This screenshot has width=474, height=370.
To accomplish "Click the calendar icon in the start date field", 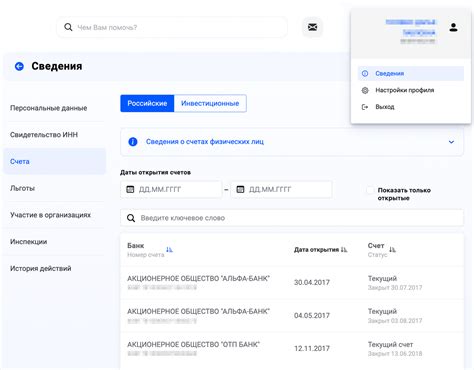I will pyautogui.click(x=130, y=189).
